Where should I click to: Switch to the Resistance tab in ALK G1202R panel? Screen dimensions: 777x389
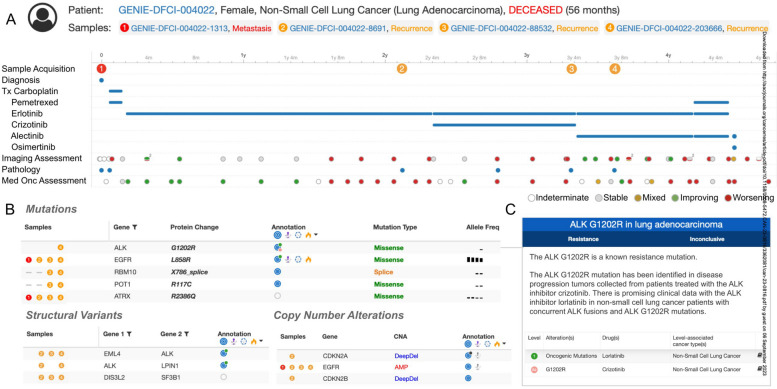[584, 239]
